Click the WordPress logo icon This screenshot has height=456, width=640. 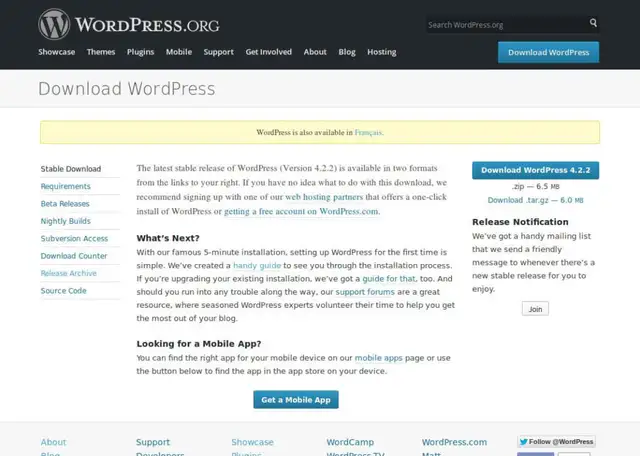tap(54, 24)
